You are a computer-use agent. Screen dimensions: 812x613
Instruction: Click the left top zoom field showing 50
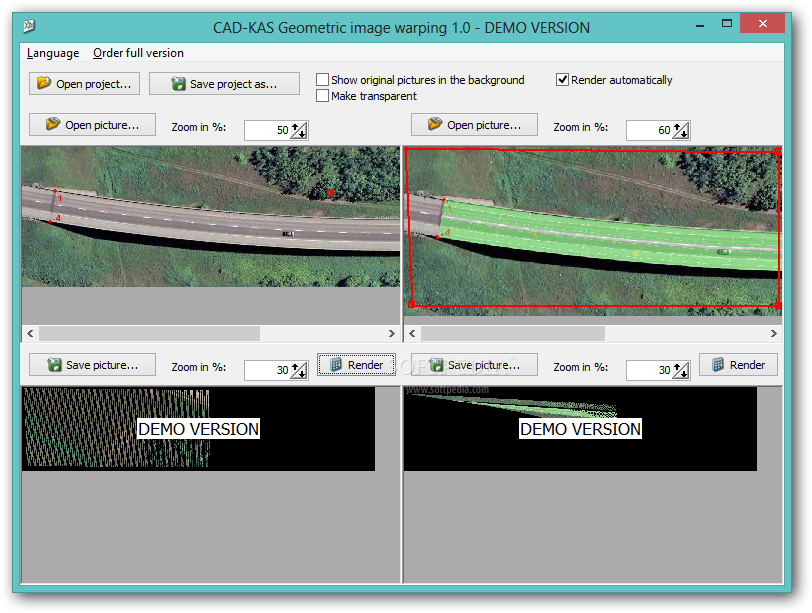tap(267, 130)
